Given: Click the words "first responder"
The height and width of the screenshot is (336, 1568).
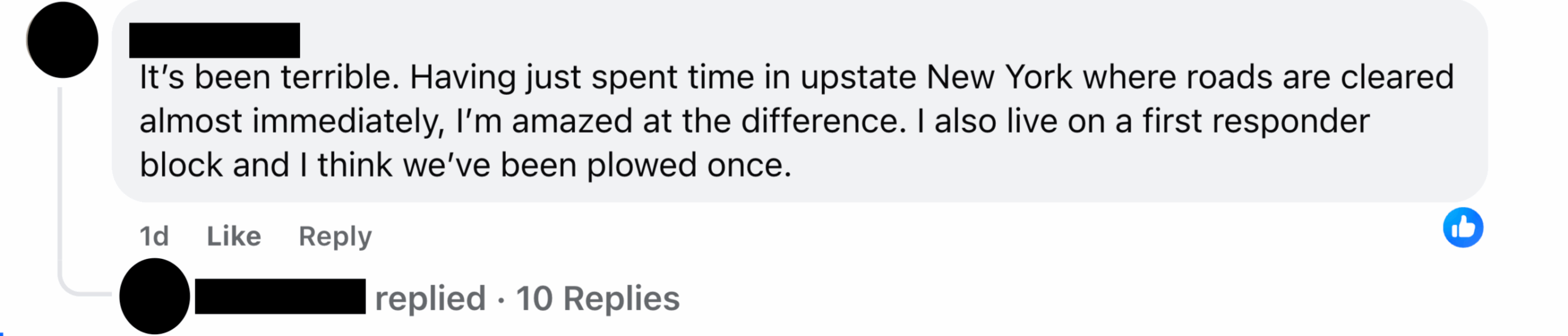Looking at the screenshot, I should 1256,121.
